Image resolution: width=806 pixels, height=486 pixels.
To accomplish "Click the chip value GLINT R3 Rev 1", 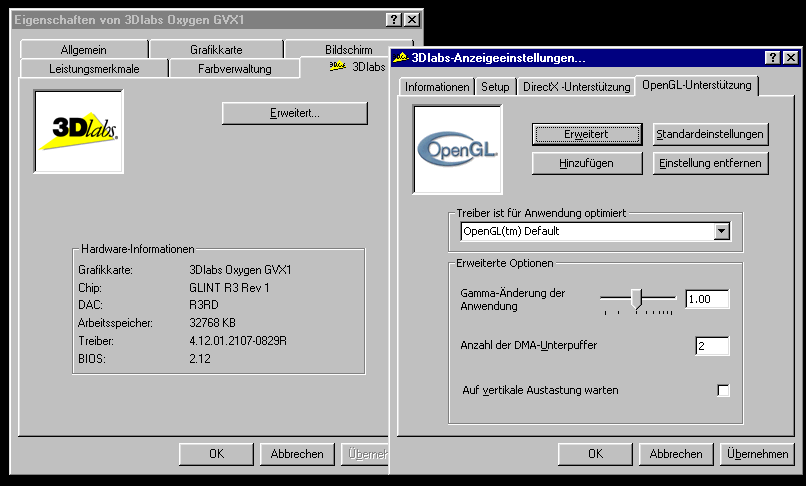I will 229,288.
